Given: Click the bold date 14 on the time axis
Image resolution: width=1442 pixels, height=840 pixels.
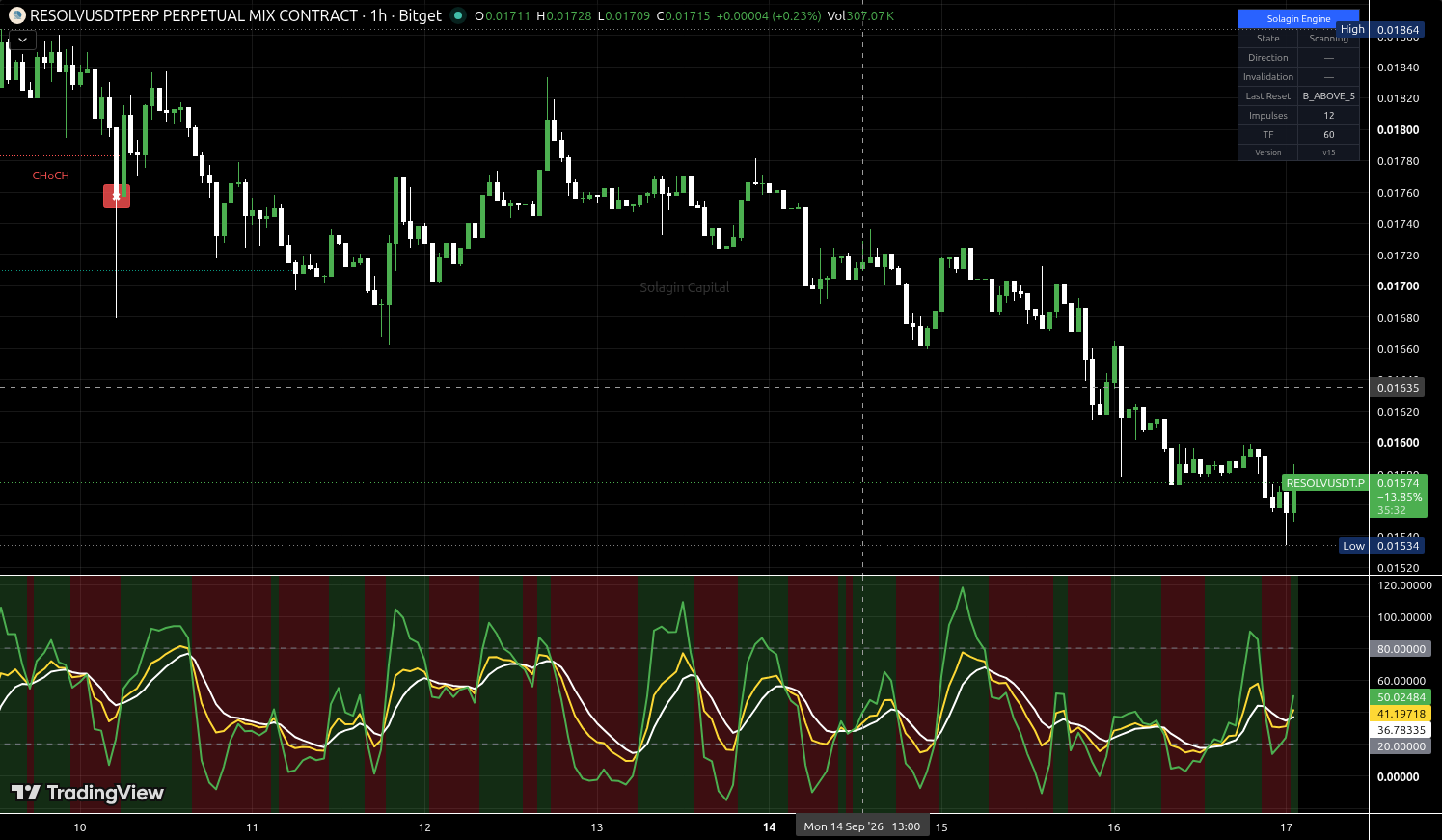Looking at the screenshot, I should pyautogui.click(x=770, y=827).
